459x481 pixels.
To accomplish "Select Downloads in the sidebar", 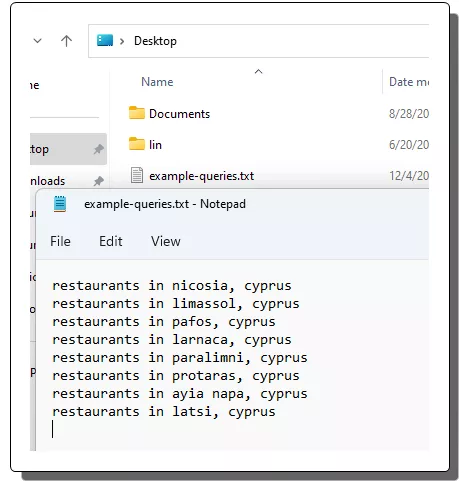I will [x=47, y=181].
